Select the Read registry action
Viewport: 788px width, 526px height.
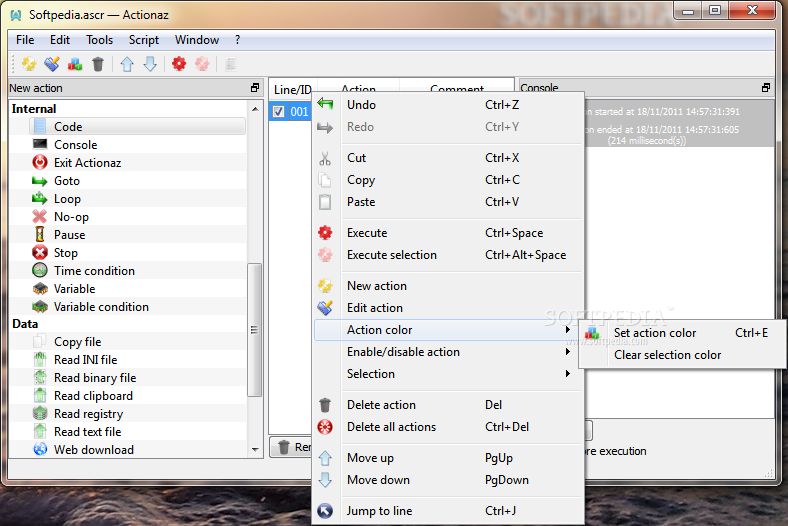pyautogui.click(x=137, y=414)
